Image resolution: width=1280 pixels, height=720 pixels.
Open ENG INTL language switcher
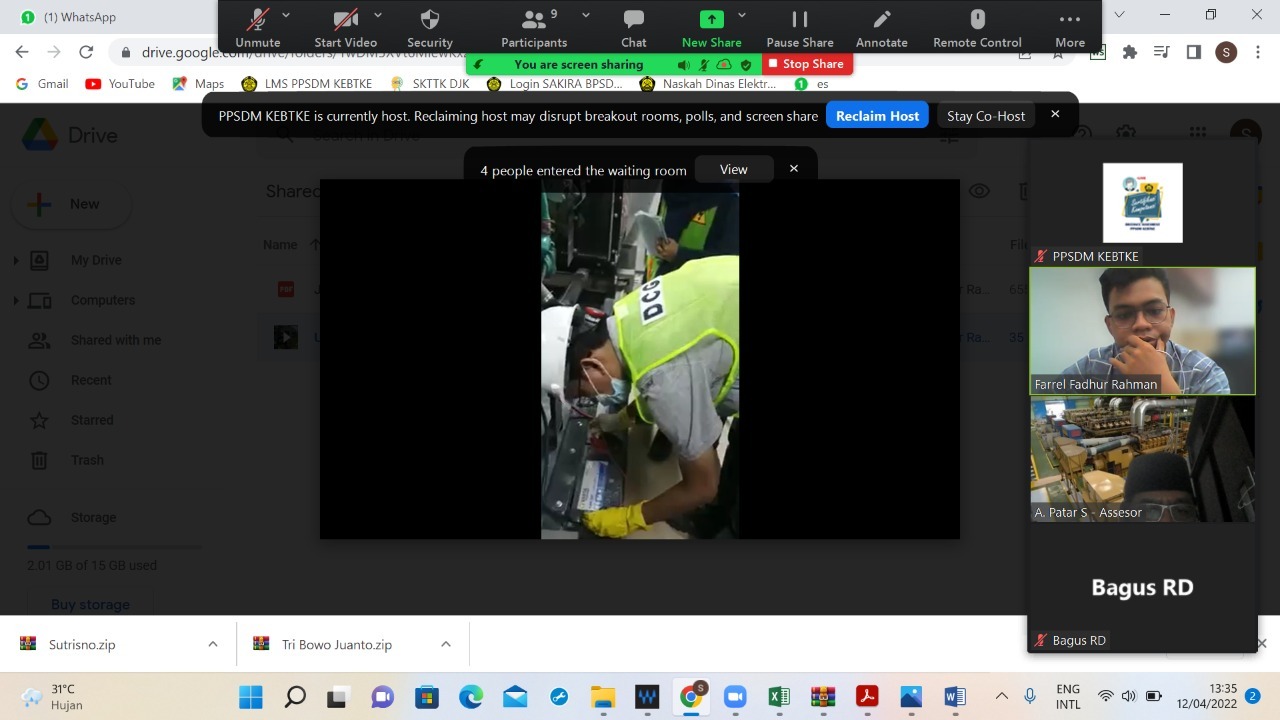pyautogui.click(x=1068, y=697)
